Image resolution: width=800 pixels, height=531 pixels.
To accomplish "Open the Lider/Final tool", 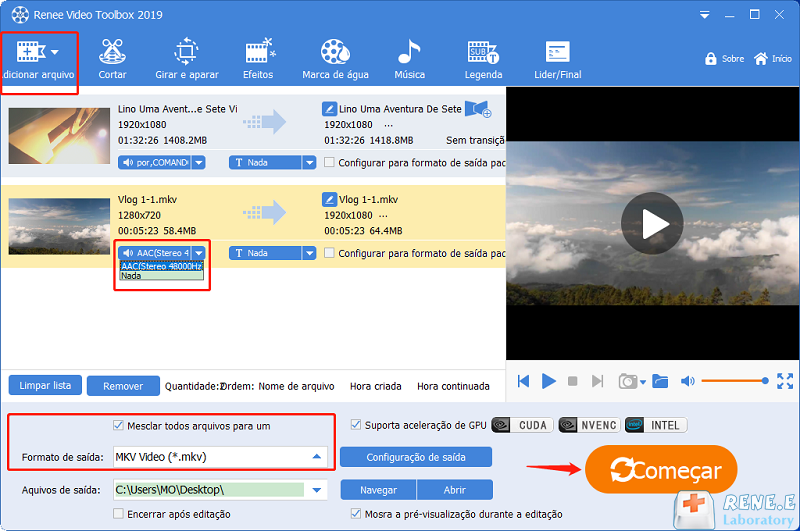I will click(x=558, y=60).
